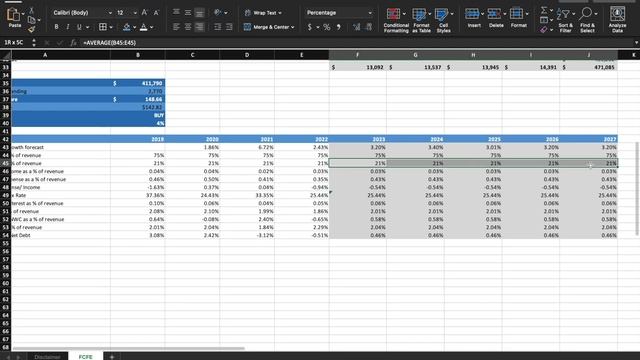Apply currency dollar format

309,27
